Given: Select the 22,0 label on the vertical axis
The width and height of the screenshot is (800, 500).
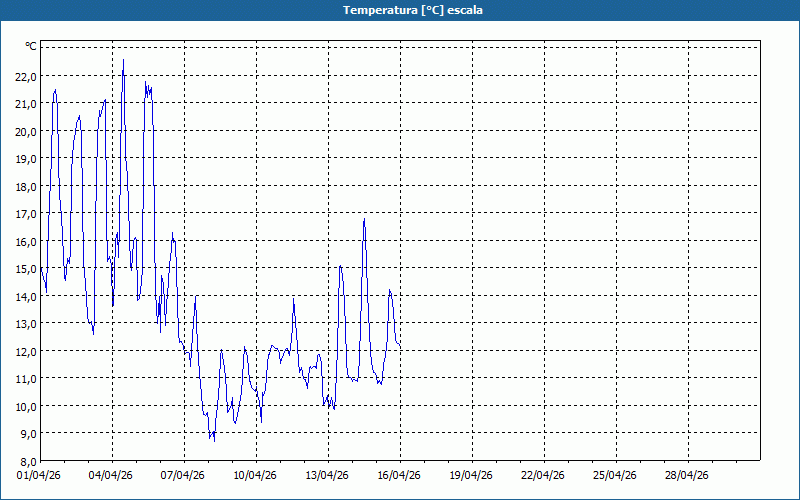Looking at the screenshot, I should (25, 76).
